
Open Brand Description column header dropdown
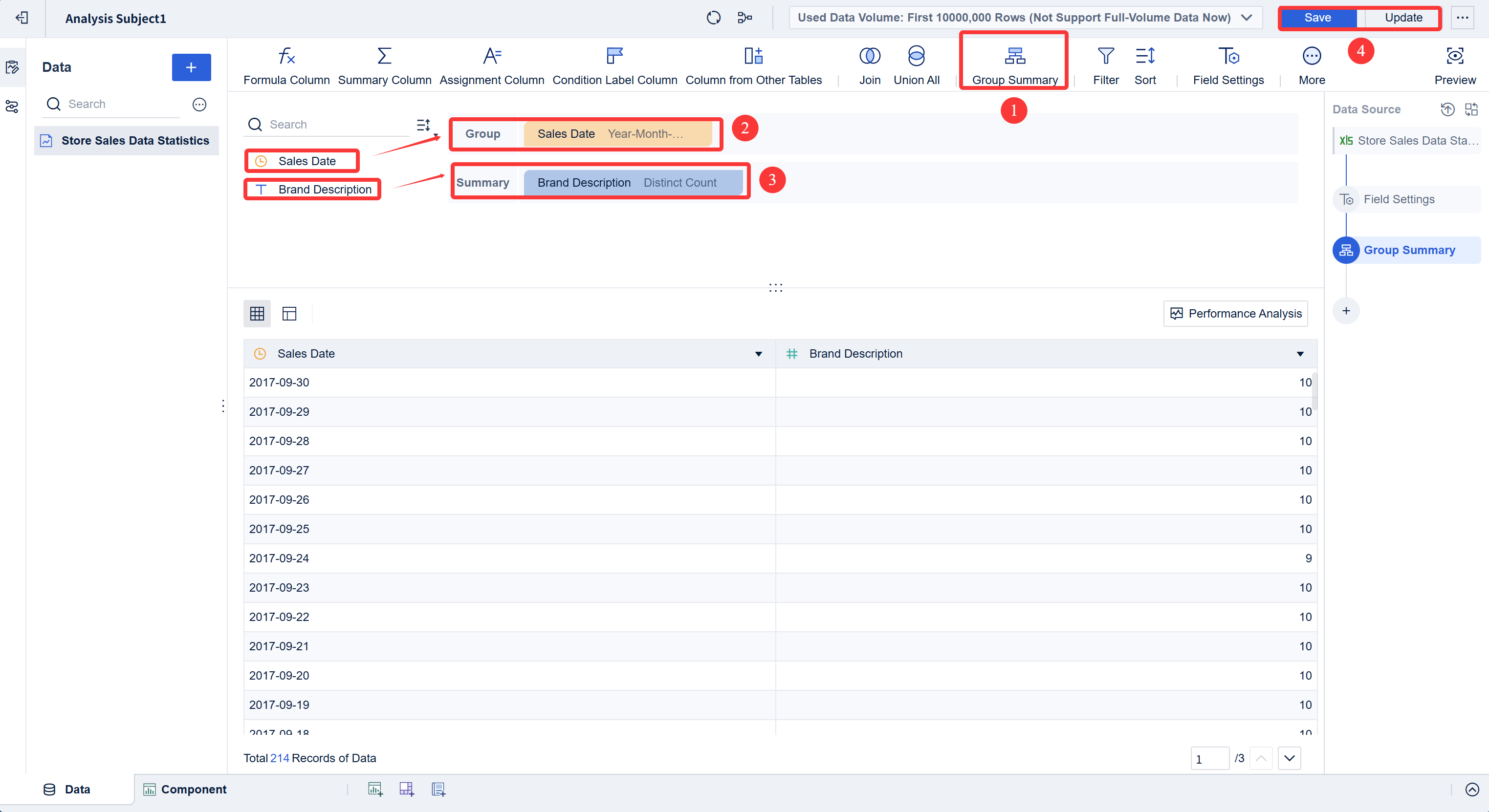pyautogui.click(x=1300, y=354)
